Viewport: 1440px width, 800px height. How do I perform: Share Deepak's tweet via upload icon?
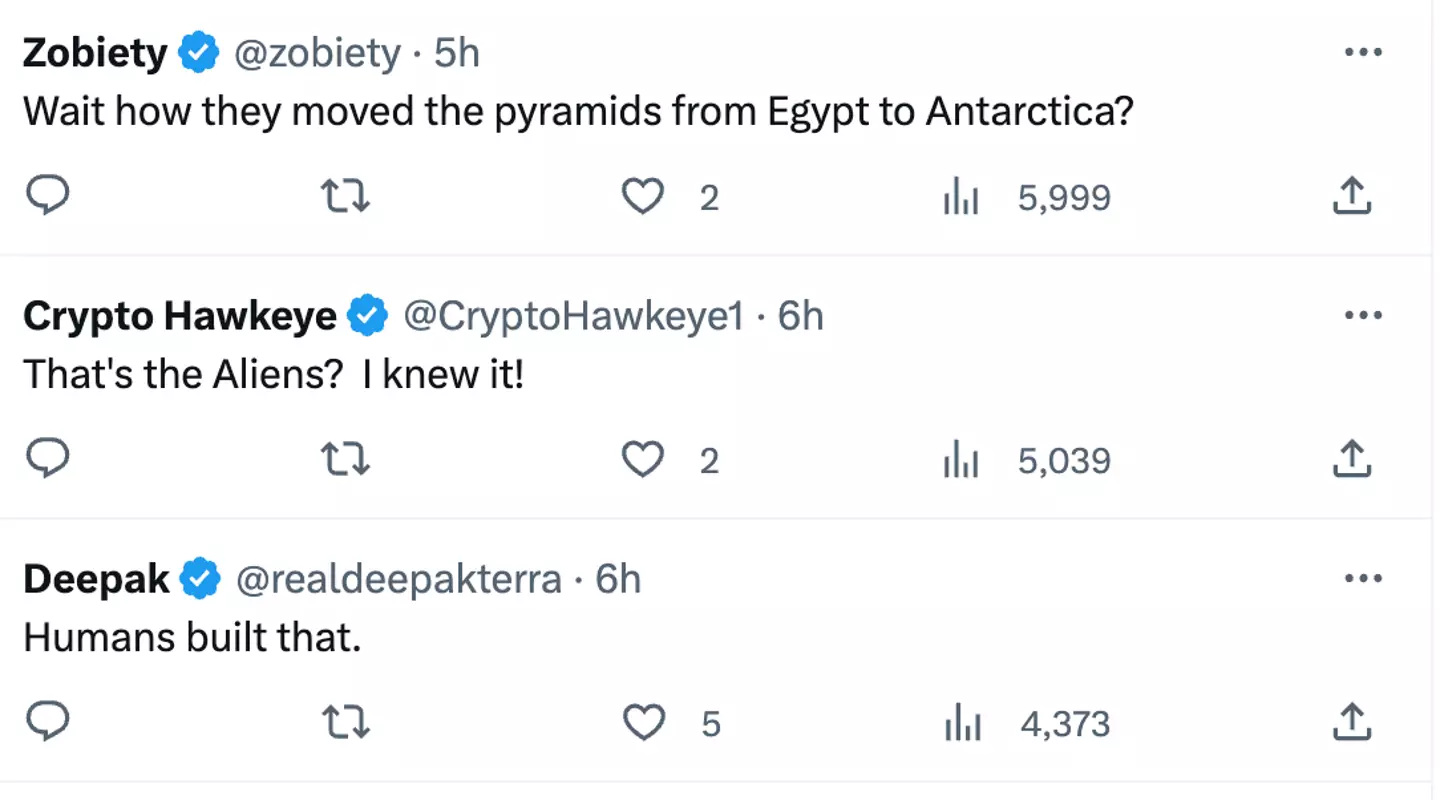pyautogui.click(x=1351, y=721)
